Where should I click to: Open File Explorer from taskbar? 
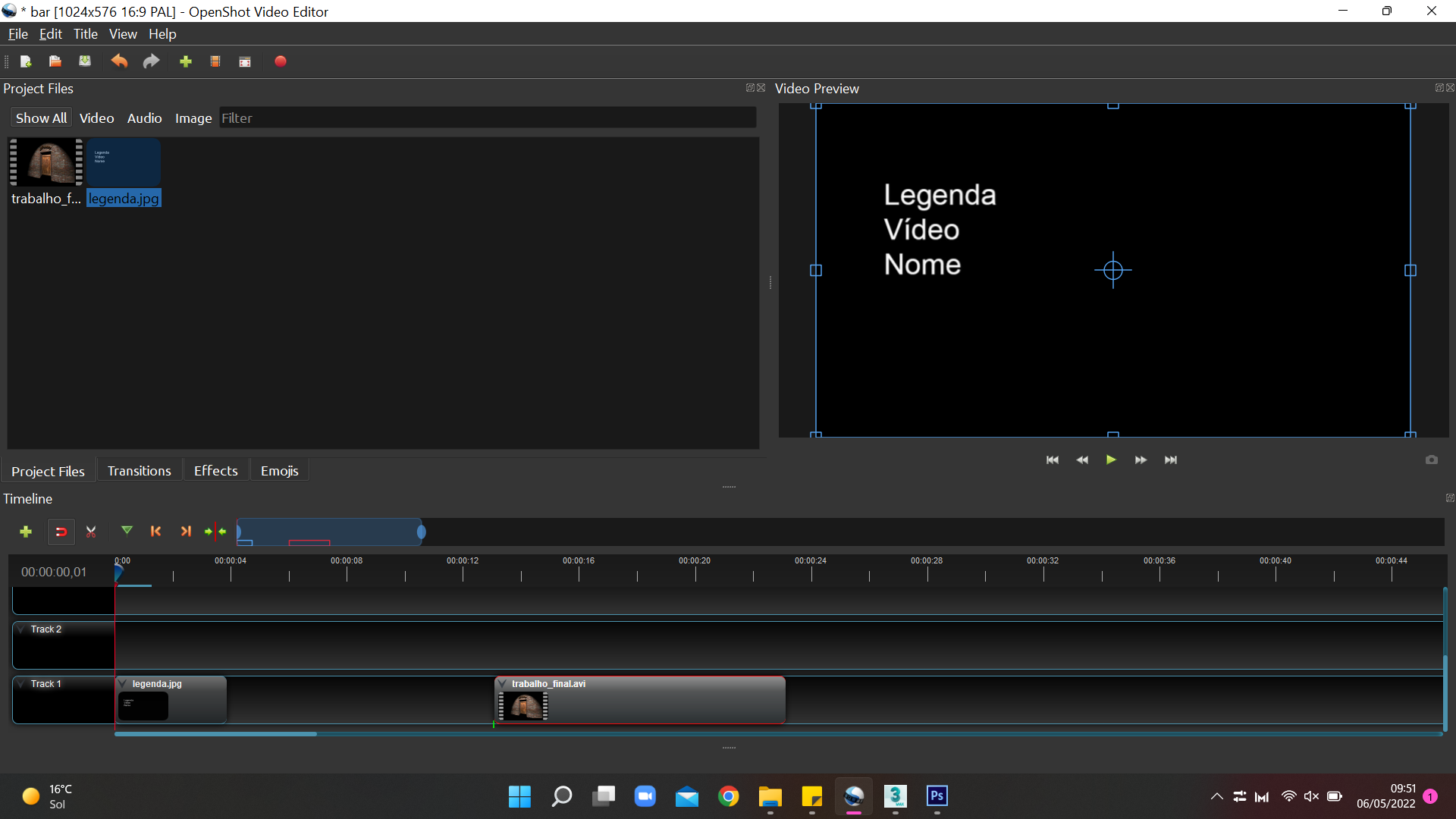770,796
